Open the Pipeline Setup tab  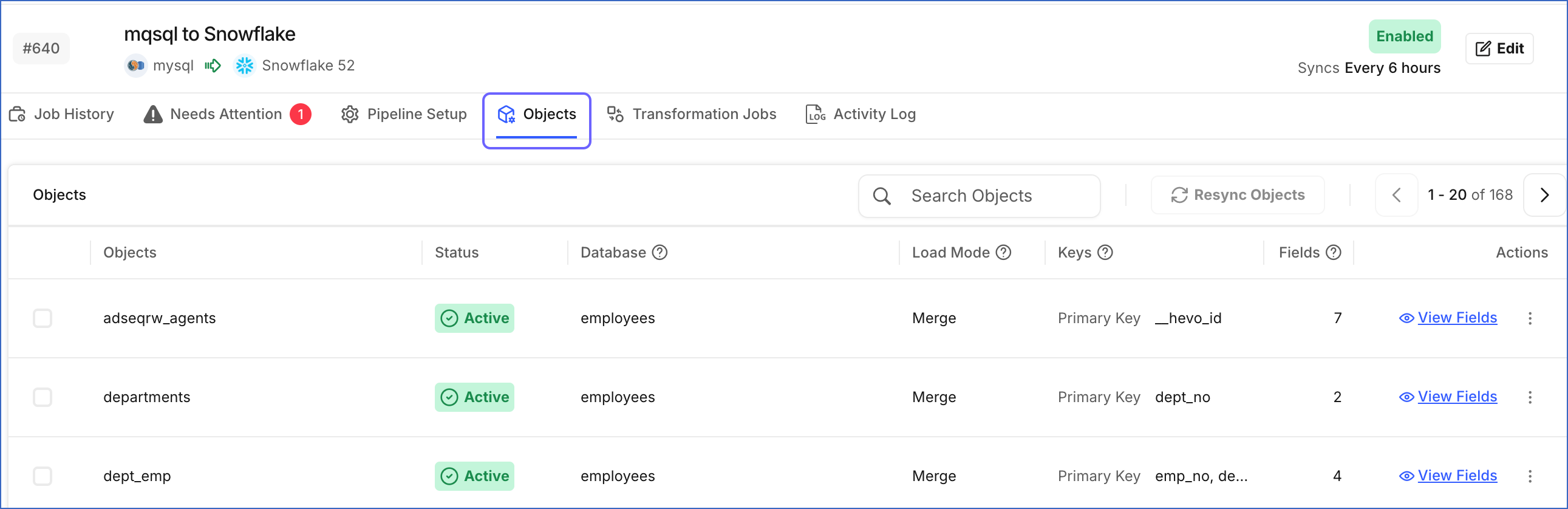pyautogui.click(x=404, y=114)
